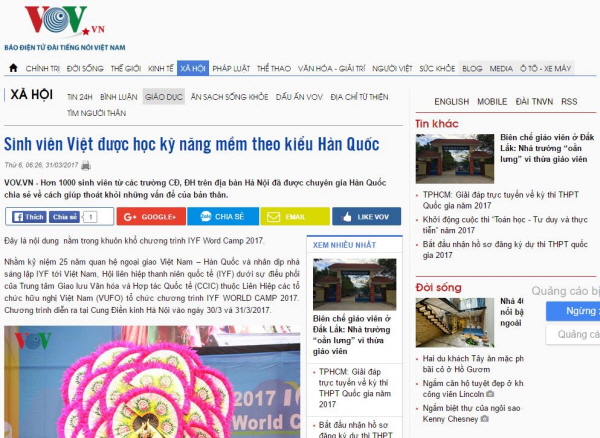
Task: Click the home icon in navigation bar
Action: pyautogui.click(x=13, y=68)
